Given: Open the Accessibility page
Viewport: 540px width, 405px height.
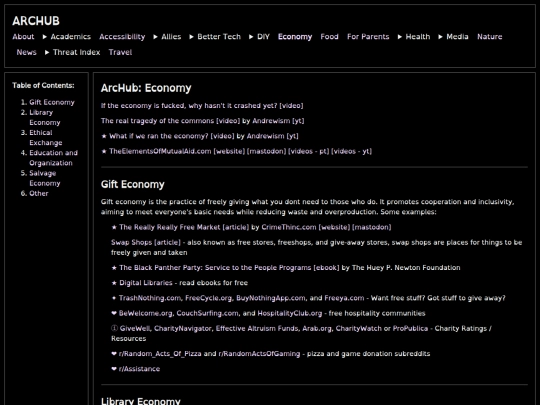Looking at the screenshot, I should (122, 37).
